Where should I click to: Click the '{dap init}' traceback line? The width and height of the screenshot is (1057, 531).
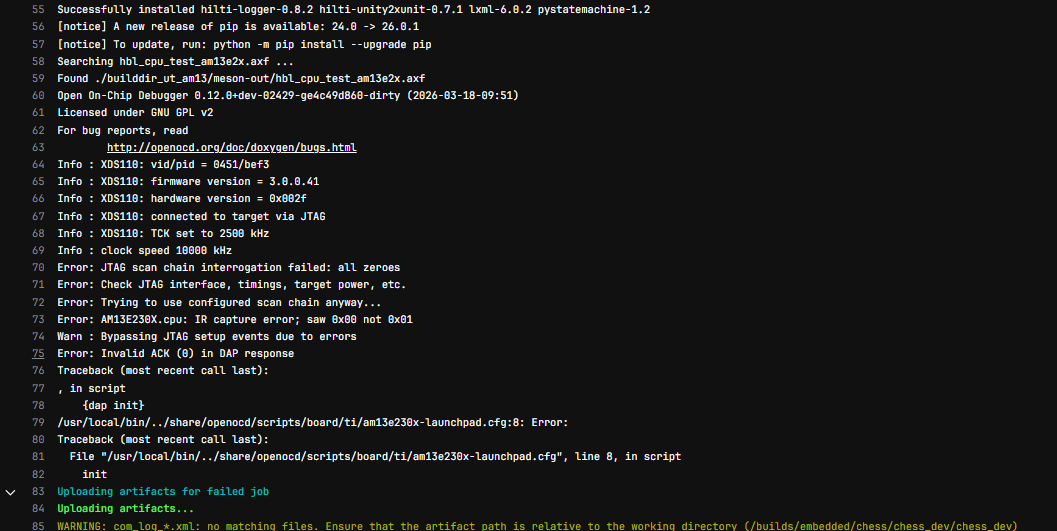click(113, 405)
